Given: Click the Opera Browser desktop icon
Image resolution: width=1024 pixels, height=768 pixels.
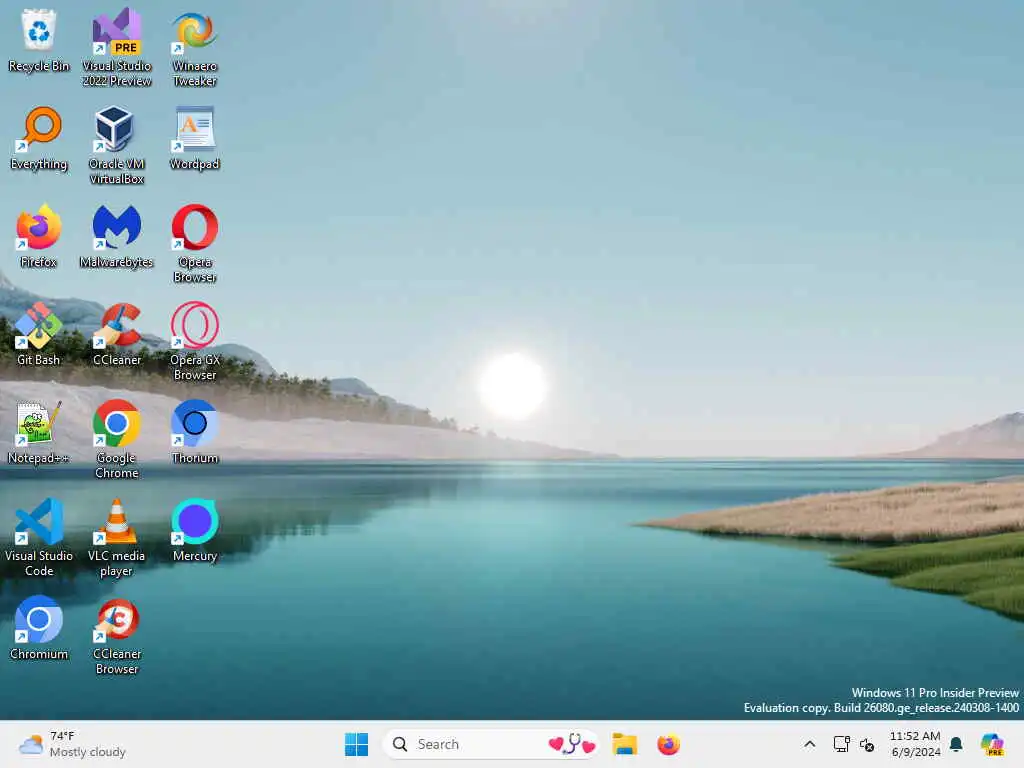Looking at the screenshot, I should (195, 242).
